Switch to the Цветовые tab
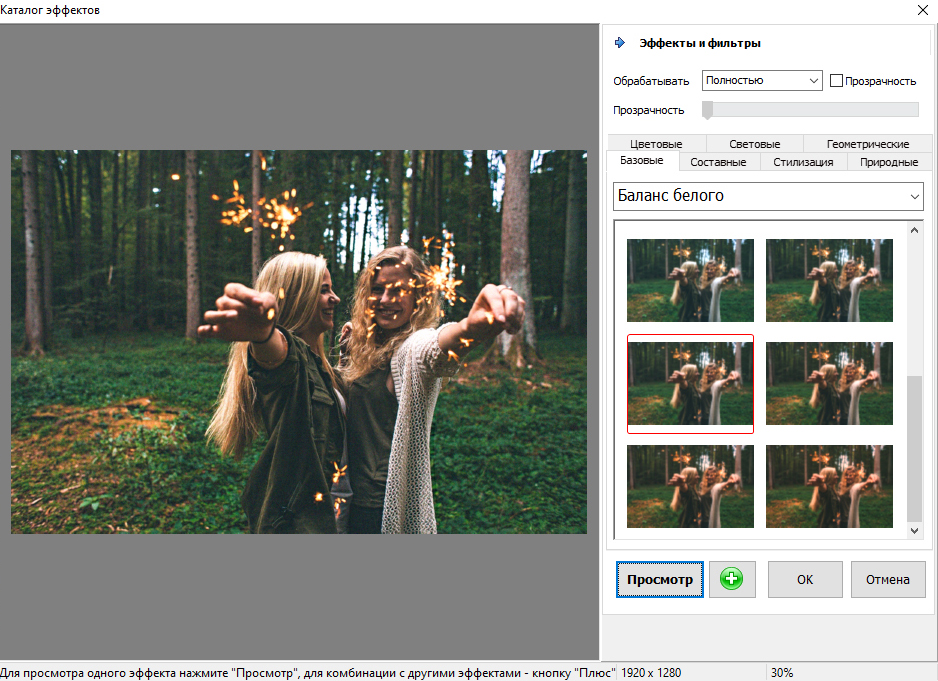 coord(656,144)
